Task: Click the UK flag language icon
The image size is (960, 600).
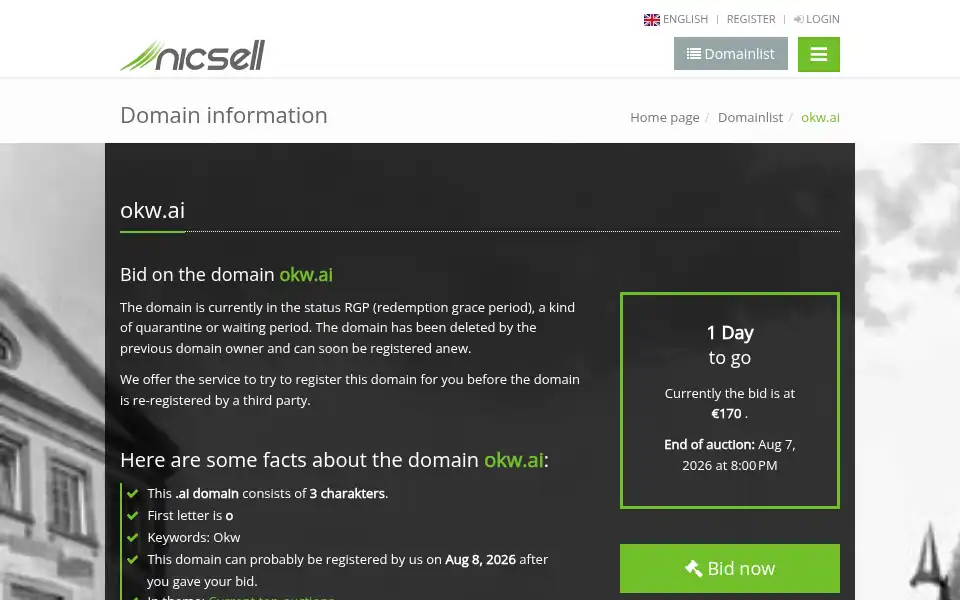Action: [x=651, y=20]
